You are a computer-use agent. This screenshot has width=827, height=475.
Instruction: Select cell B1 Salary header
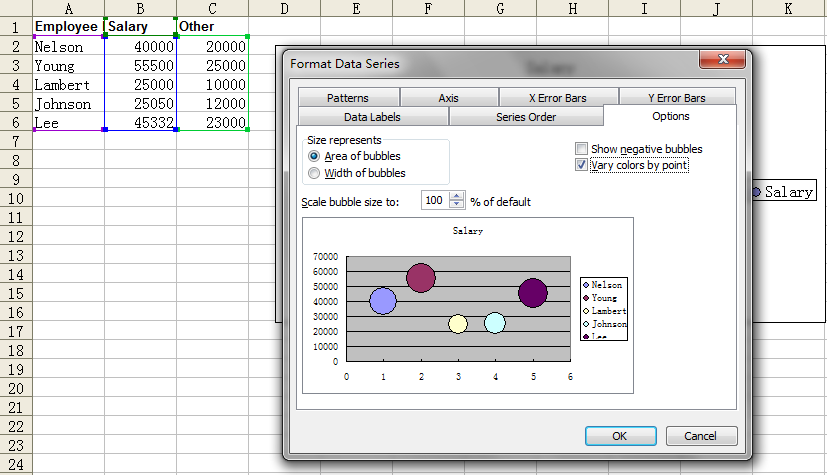tap(140, 26)
